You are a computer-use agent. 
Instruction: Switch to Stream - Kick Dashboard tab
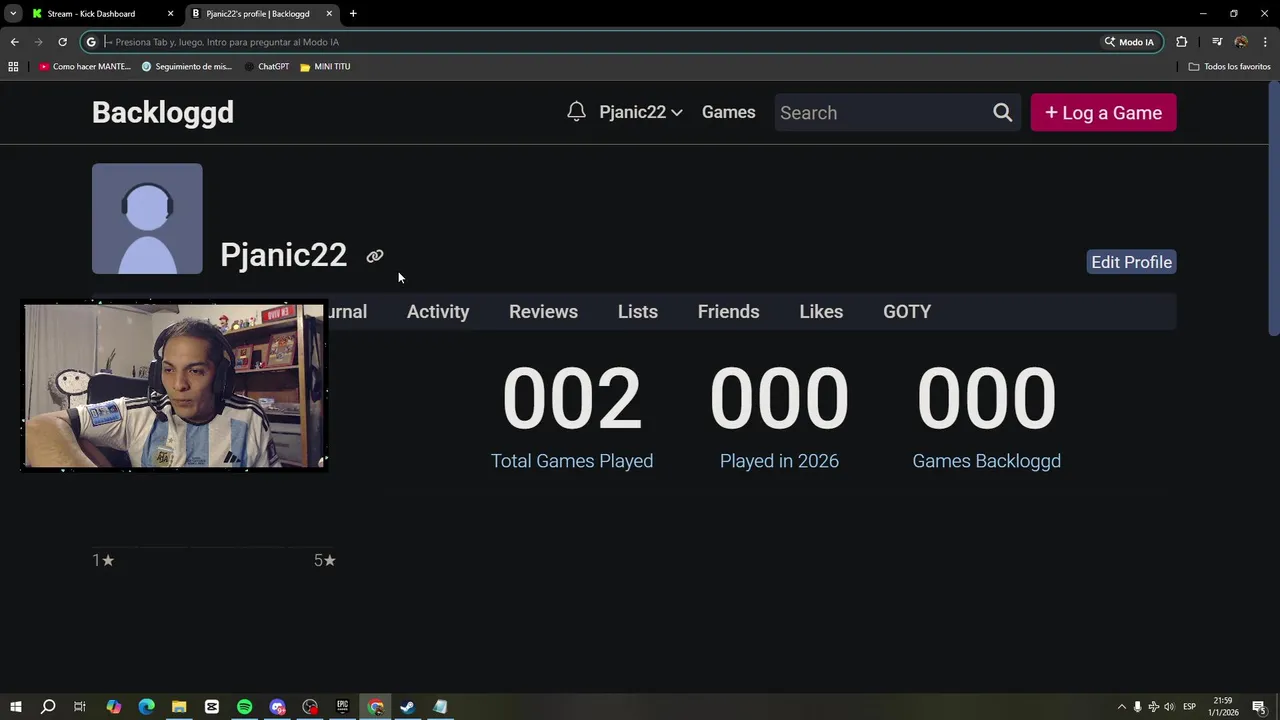[x=102, y=14]
